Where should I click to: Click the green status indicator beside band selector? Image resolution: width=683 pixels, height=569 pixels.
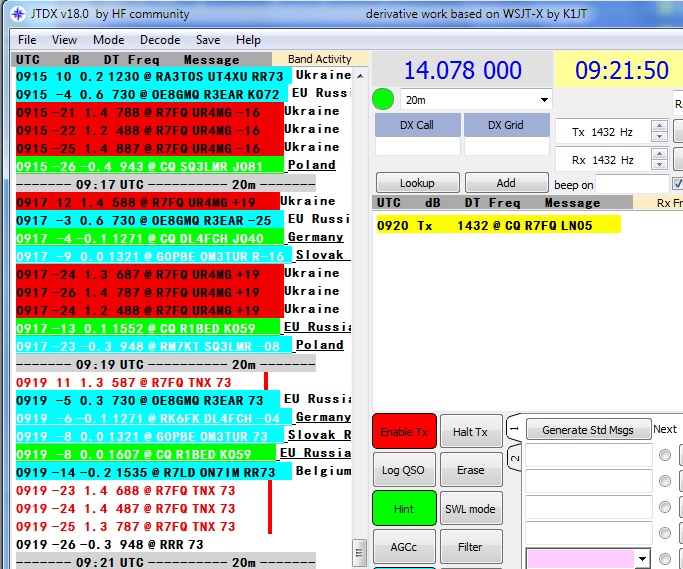[x=382, y=100]
